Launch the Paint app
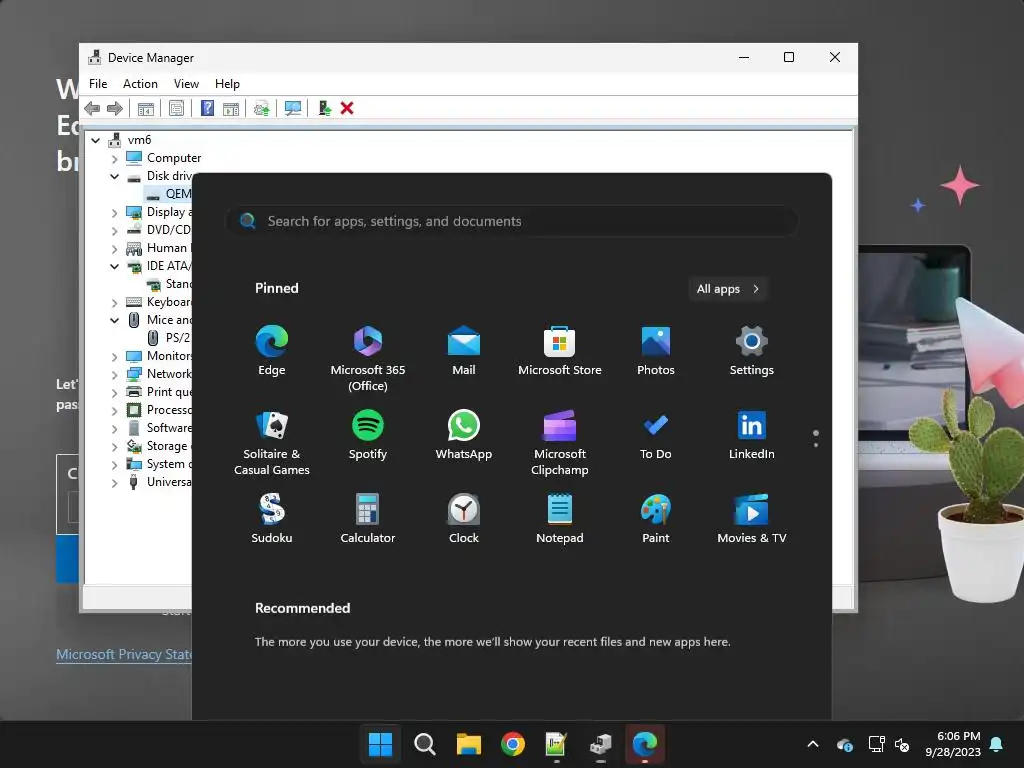Screen dimensions: 1024x768 tap(656, 519)
